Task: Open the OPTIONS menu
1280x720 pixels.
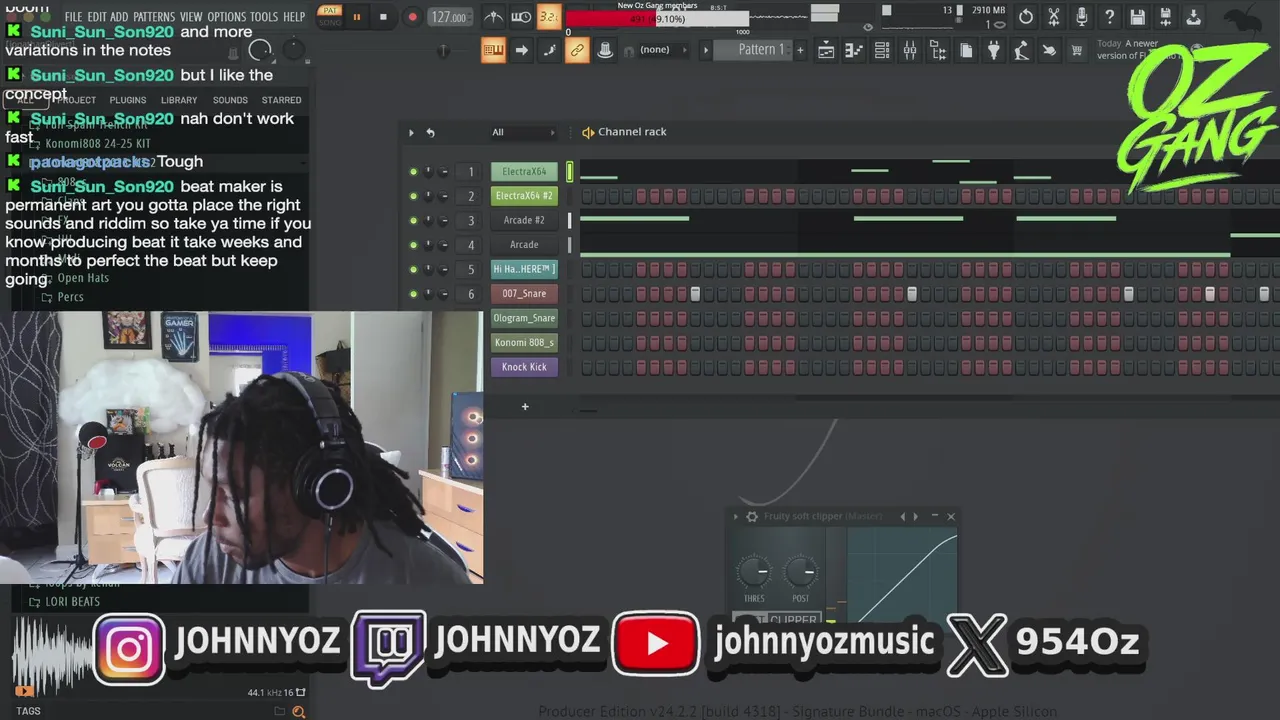Action: (226, 17)
